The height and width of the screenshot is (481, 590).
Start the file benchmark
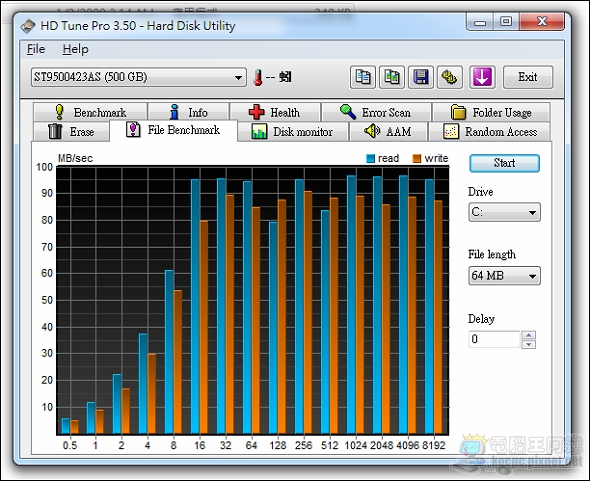click(504, 163)
